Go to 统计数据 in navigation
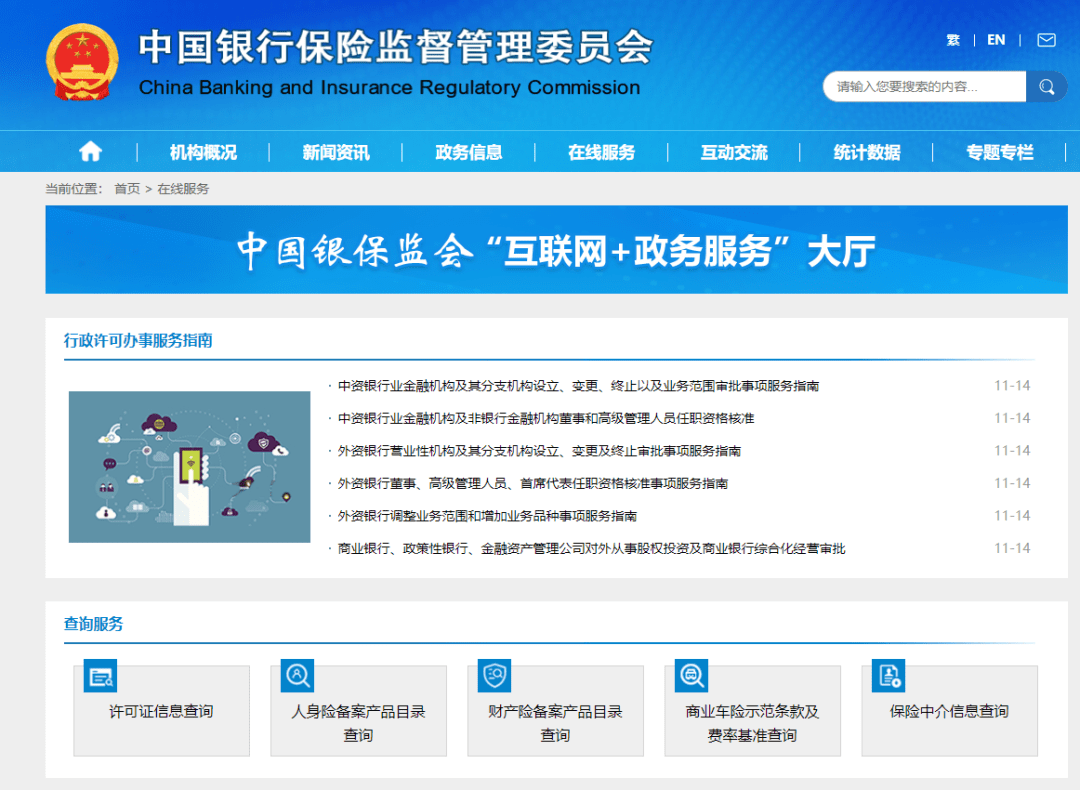 [x=867, y=152]
